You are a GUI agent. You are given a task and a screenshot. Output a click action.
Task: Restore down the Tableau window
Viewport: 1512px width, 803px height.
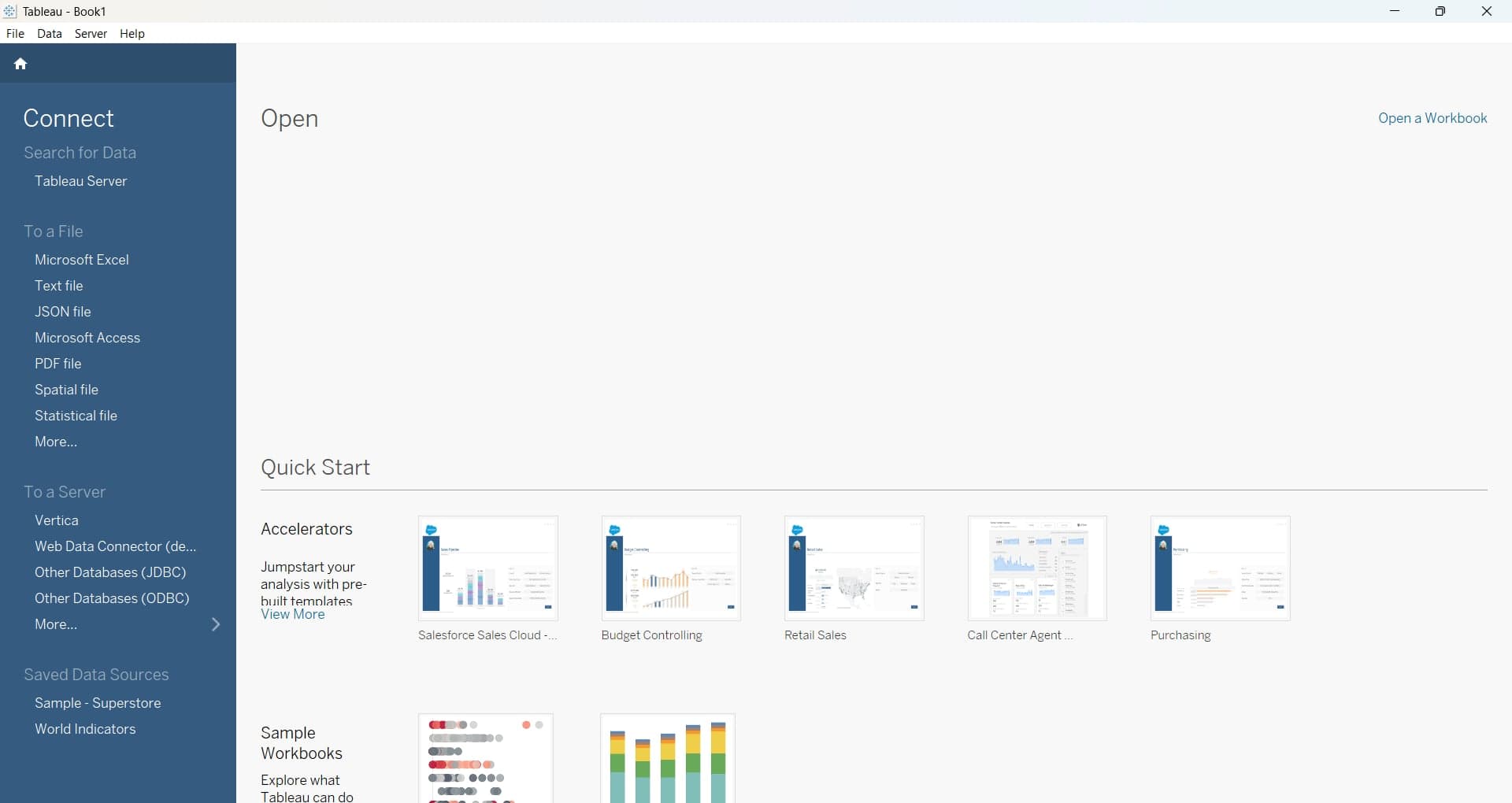(x=1440, y=11)
